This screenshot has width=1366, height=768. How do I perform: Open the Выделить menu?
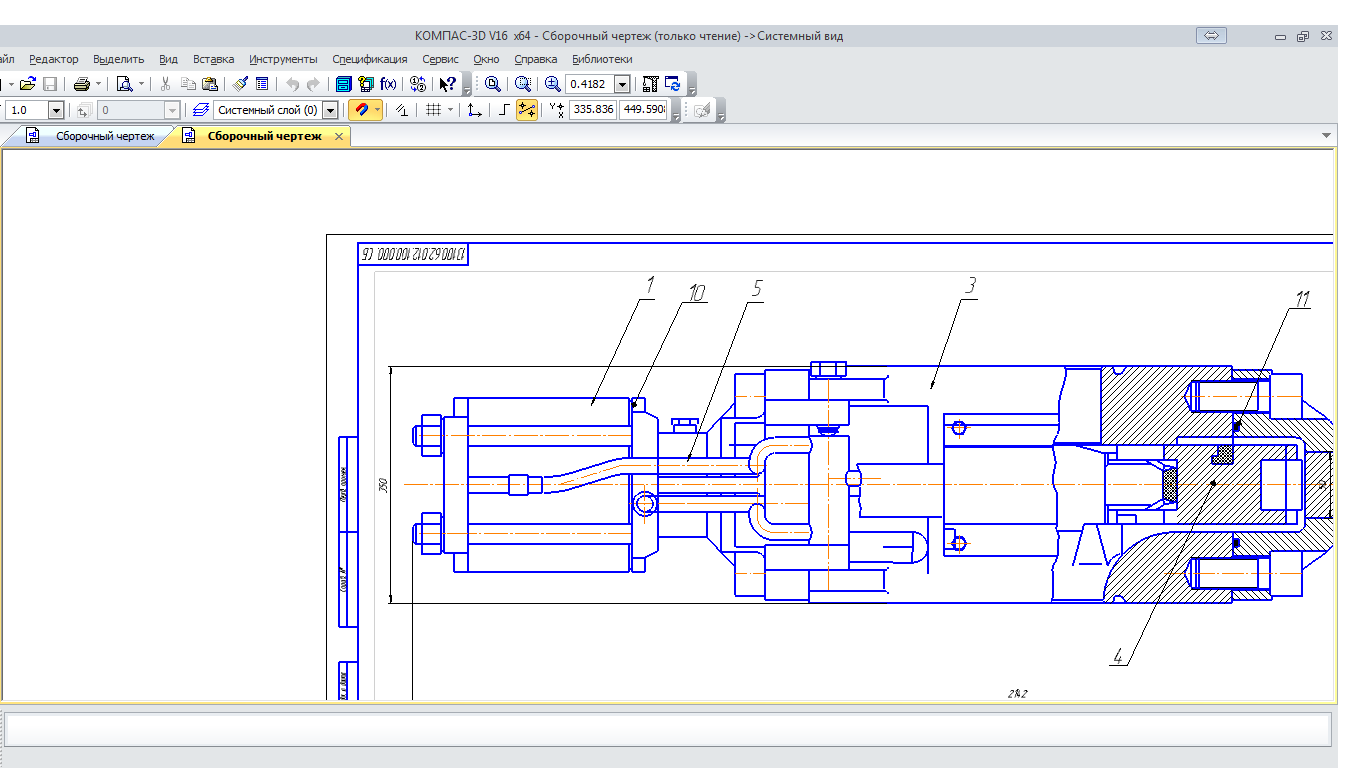119,59
